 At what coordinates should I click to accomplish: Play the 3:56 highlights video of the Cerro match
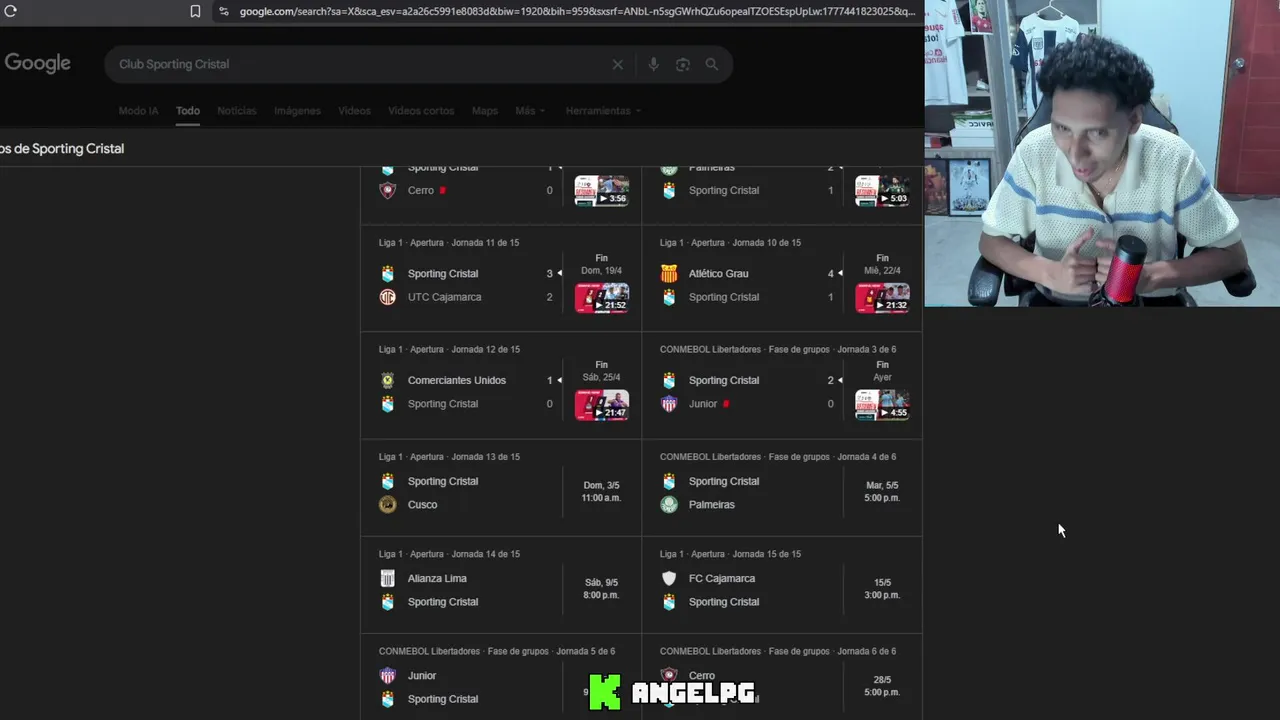[602, 190]
